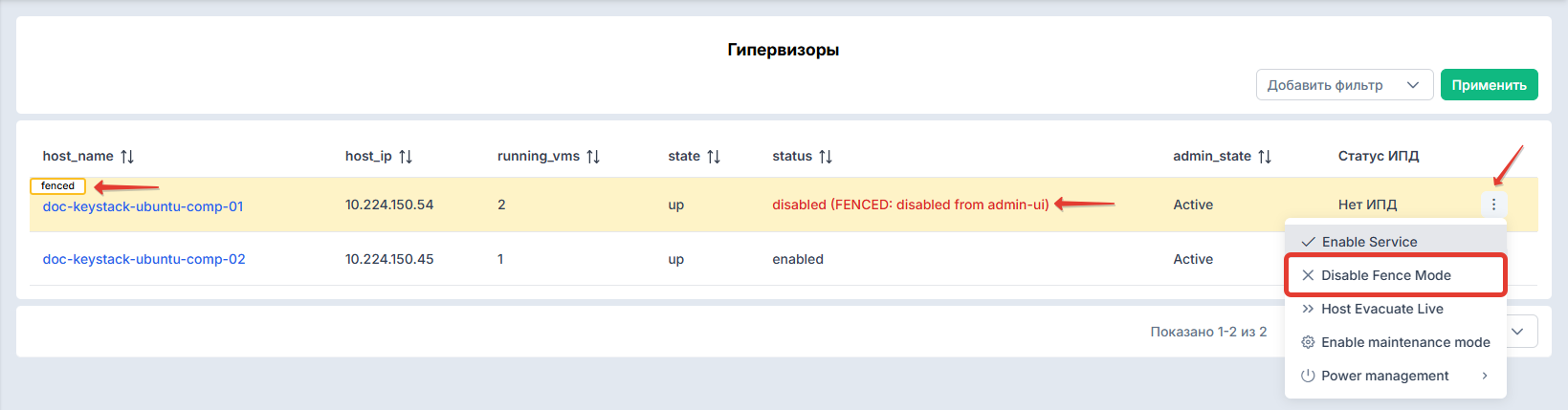Click the fenced badge label
The image size is (1568, 410).
[x=58, y=185]
